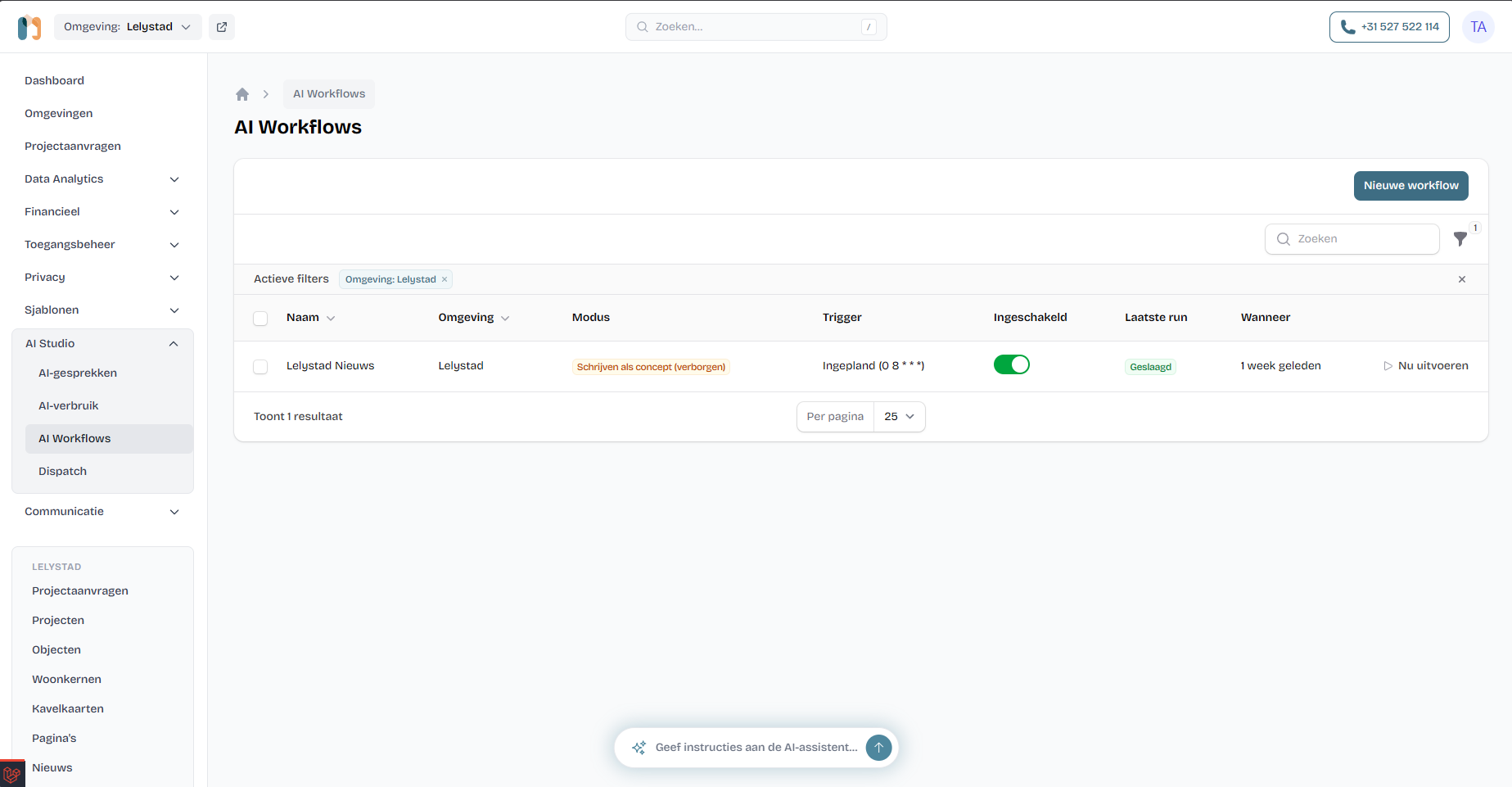The height and width of the screenshot is (787, 1512).
Task: Sort table by Omgeving column
Action: [473, 318]
